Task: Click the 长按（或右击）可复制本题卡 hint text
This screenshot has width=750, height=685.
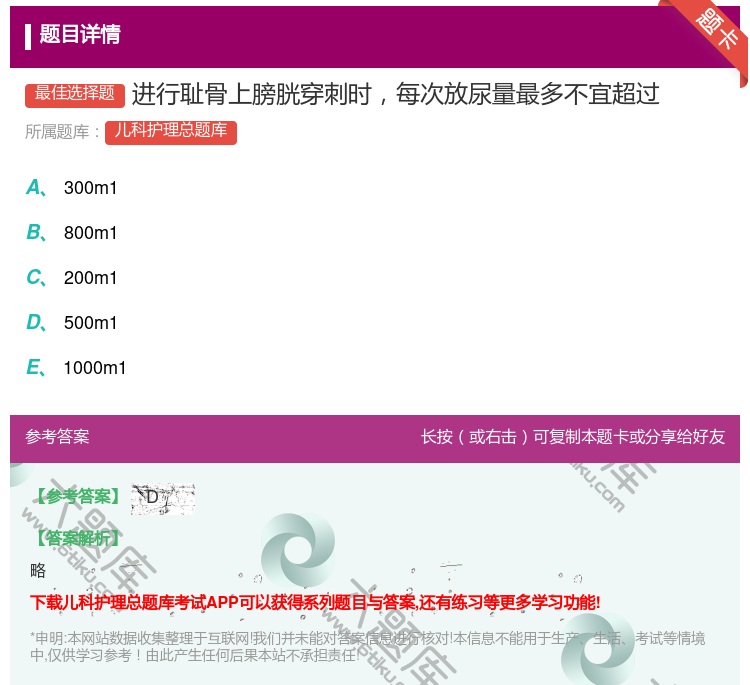Action: tap(573, 437)
